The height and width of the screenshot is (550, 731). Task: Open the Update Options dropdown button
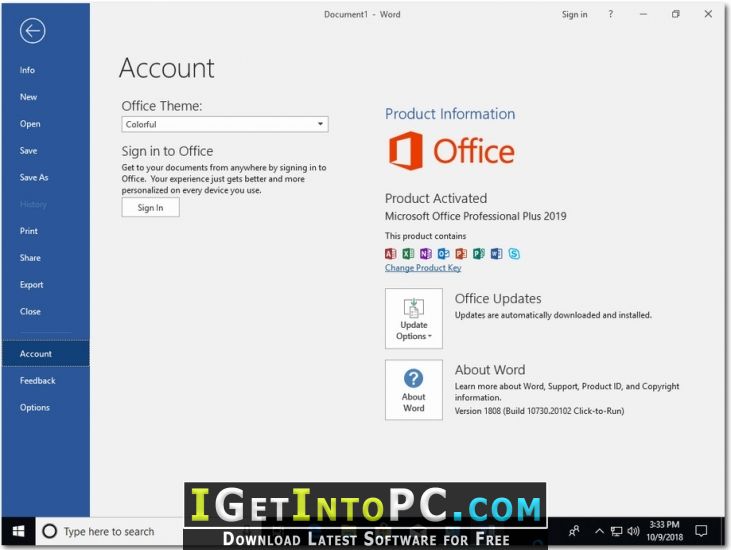coord(414,318)
